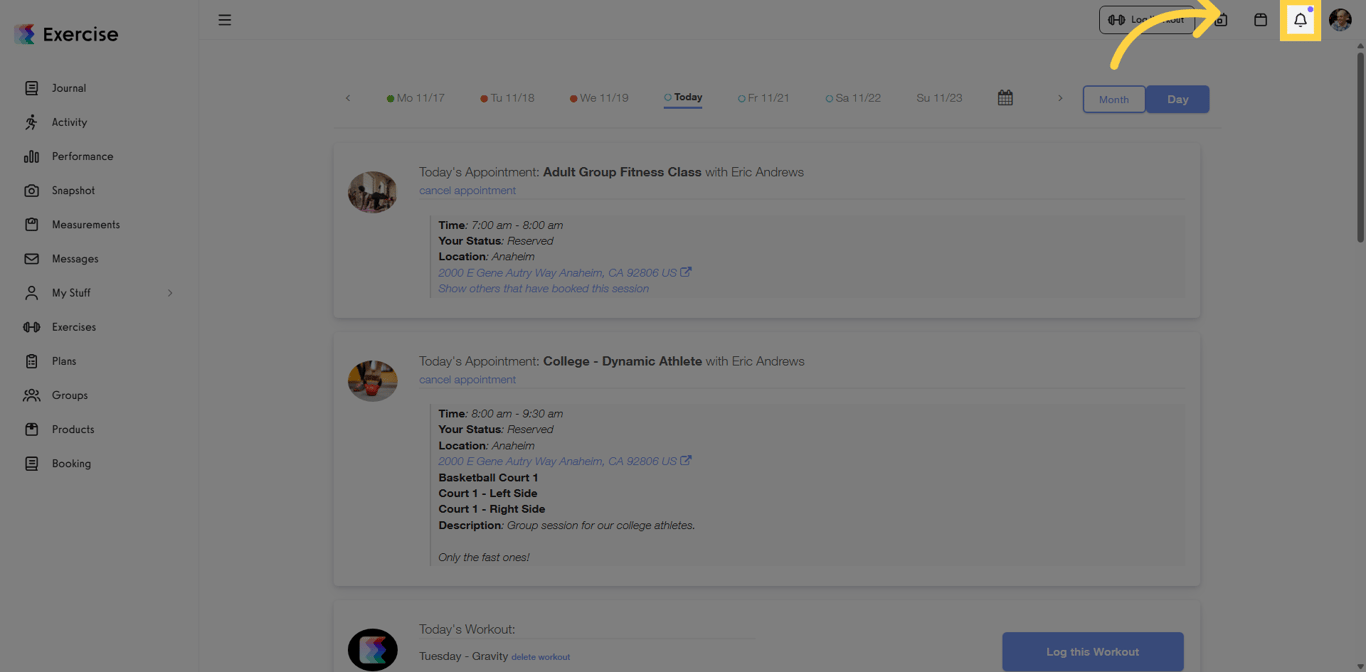
Task: Cancel the Adult Group Fitness Class appointment
Action: 467,190
